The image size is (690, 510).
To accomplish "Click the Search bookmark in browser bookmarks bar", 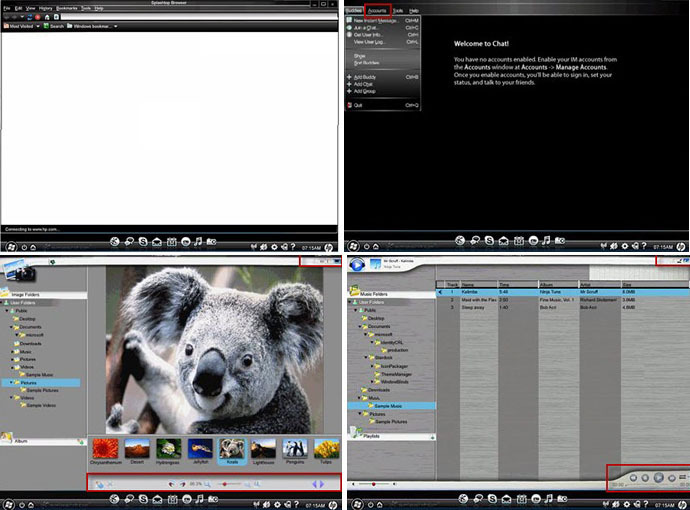I will coord(54,26).
